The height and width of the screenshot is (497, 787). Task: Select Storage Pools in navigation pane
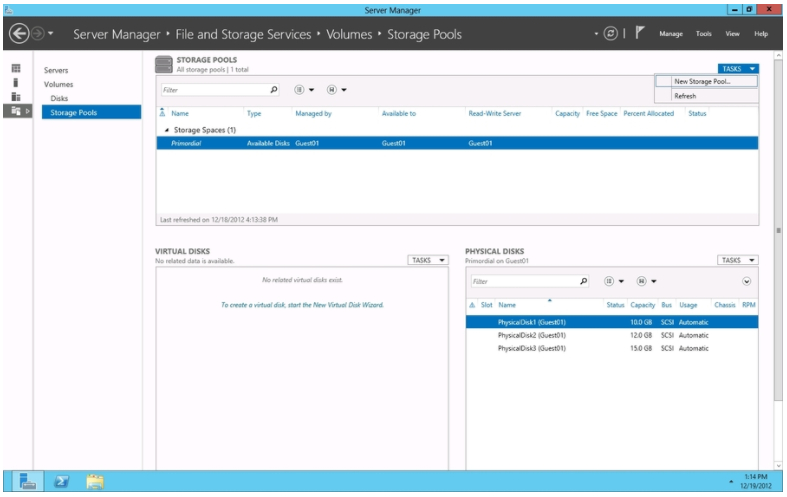click(x=91, y=112)
